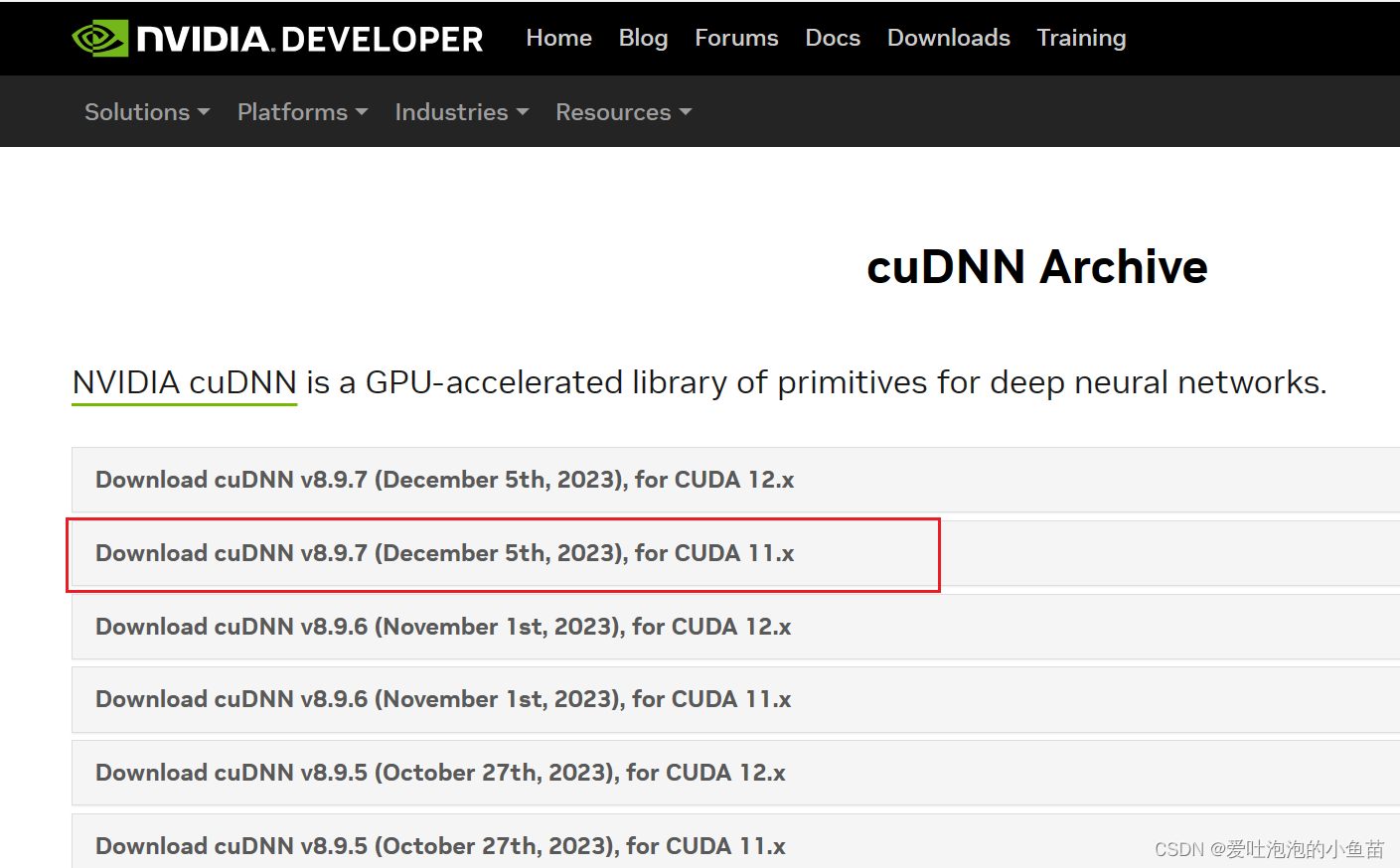Viewport: 1400px width, 868px height.
Task: Open the Home nav link
Action: [558, 38]
